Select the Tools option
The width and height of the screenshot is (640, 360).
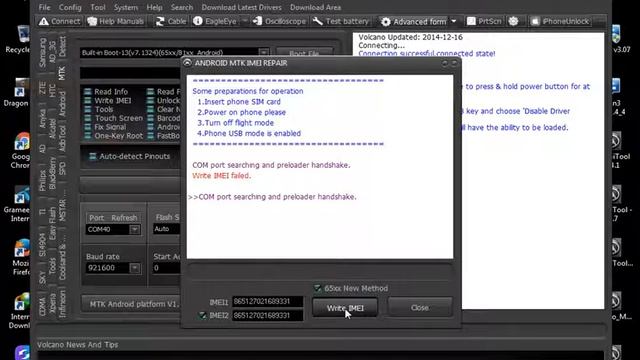(98, 109)
